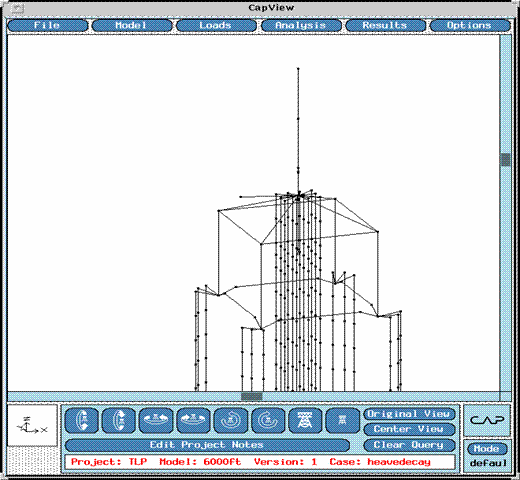Open the Analysis menu

[301, 26]
